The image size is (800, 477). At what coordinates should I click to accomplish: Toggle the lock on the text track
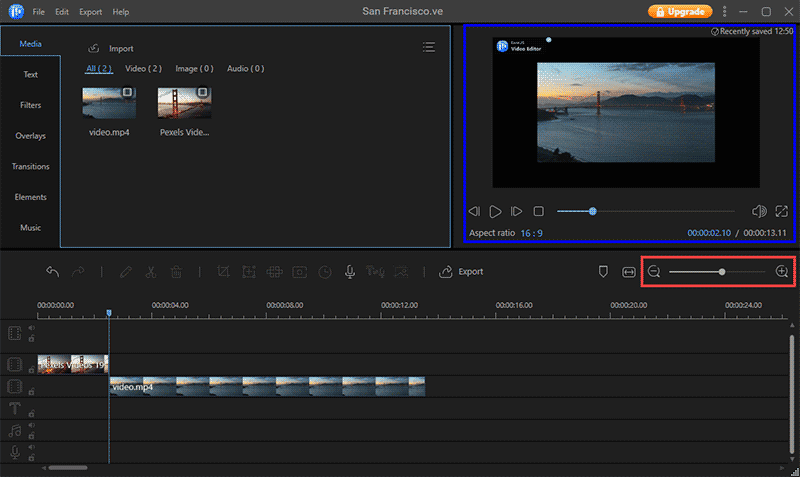pos(32,412)
